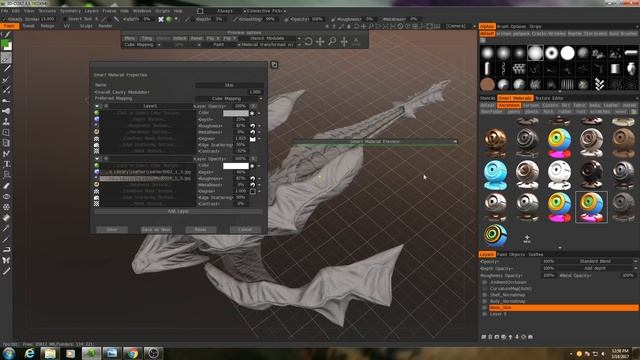This screenshot has width=640, height=360.
Task: Switch to the Sculpt room tab
Action: (86, 26)
